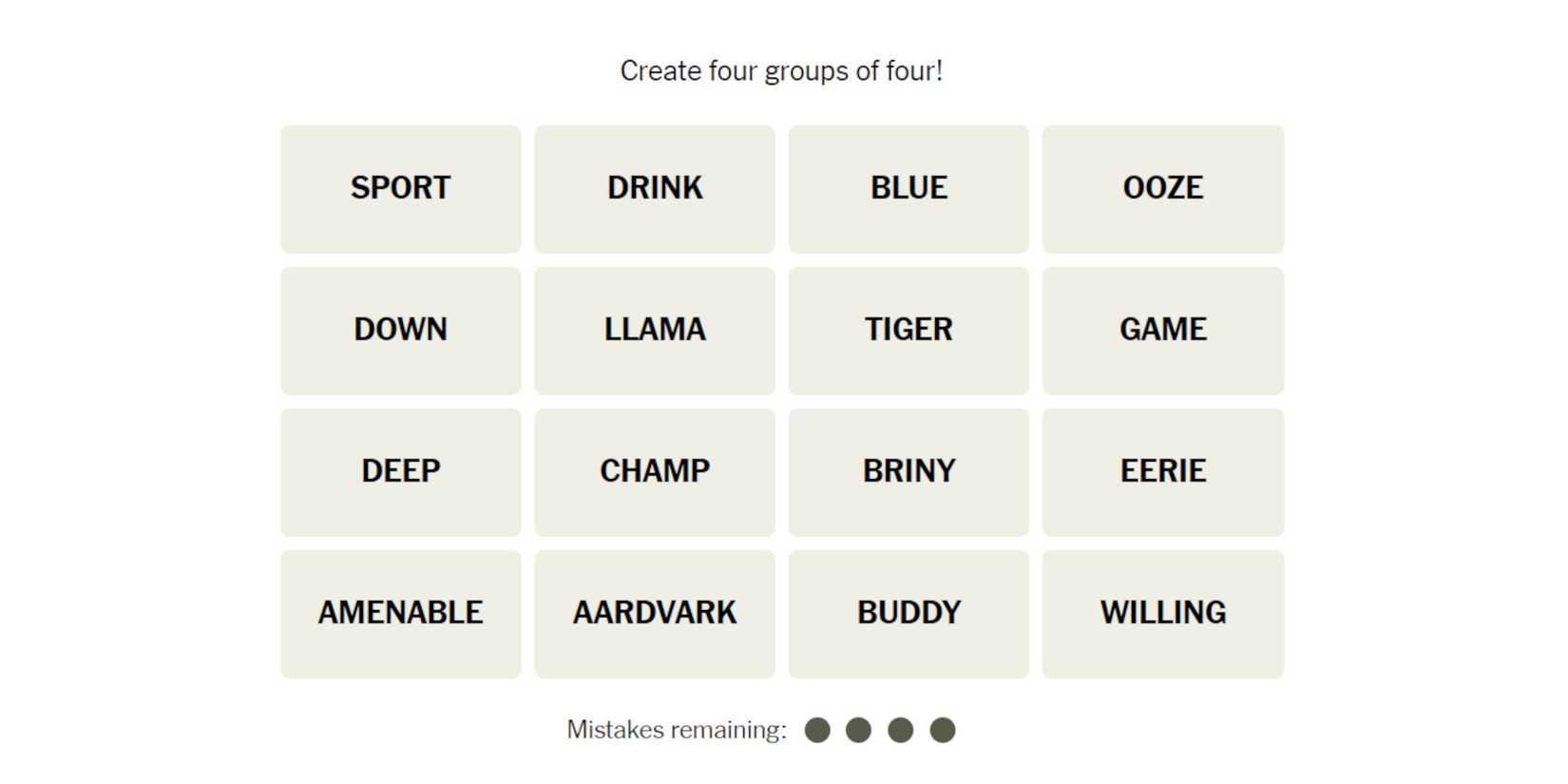Select the CHAMP word tile

click(x=655, y=471)
